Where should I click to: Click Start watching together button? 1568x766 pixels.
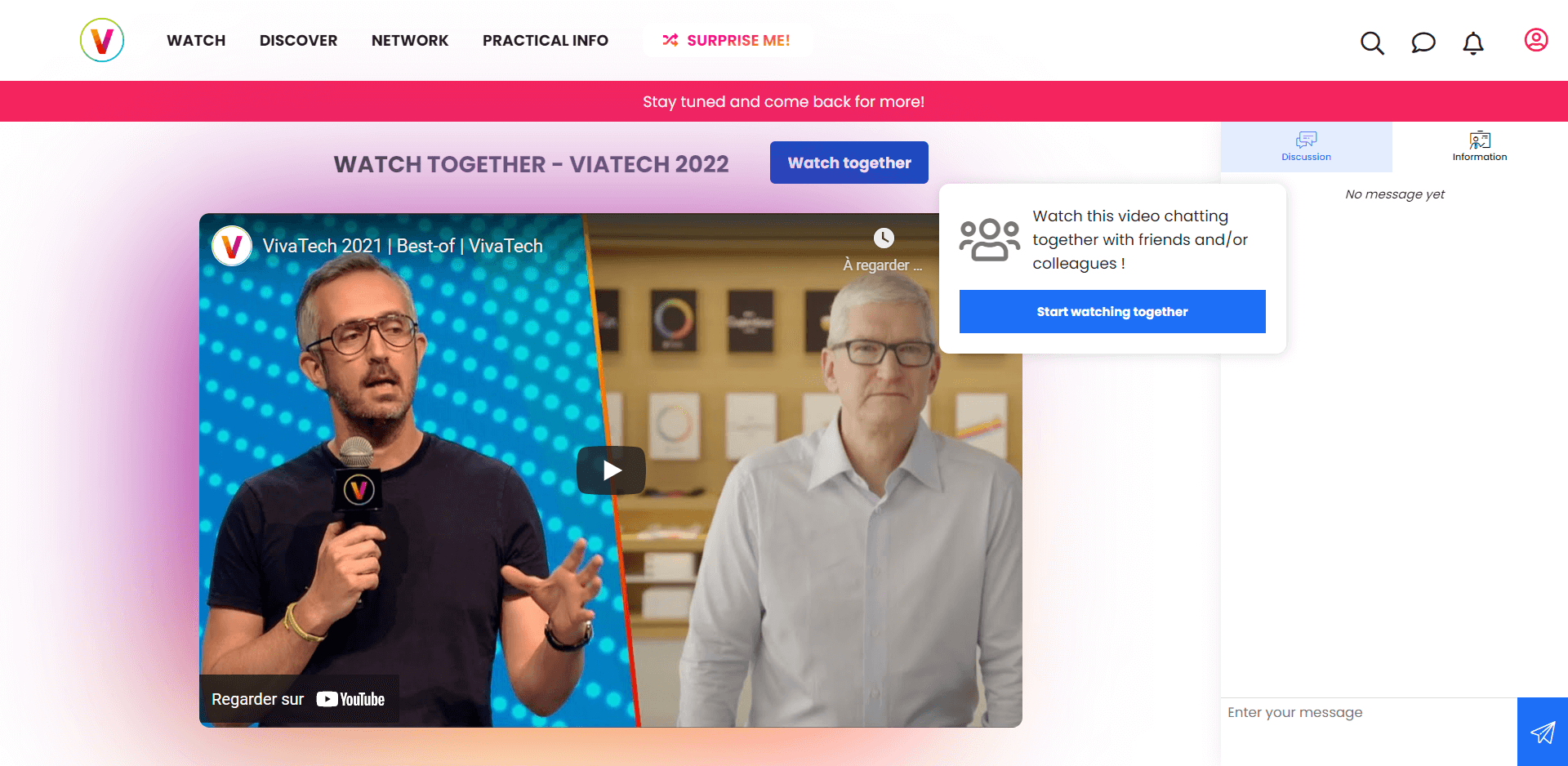coord(1112,311)
